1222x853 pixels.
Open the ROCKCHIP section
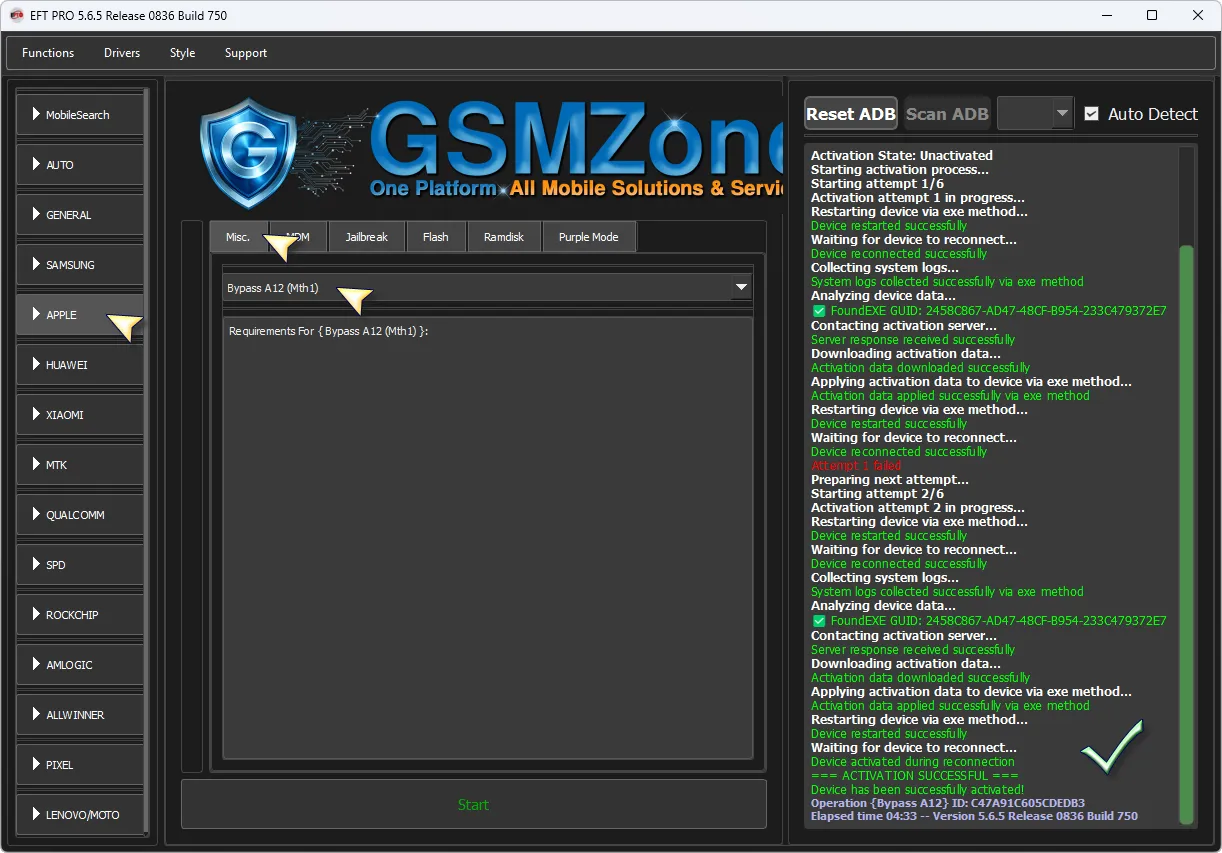[x=80, y=615]
